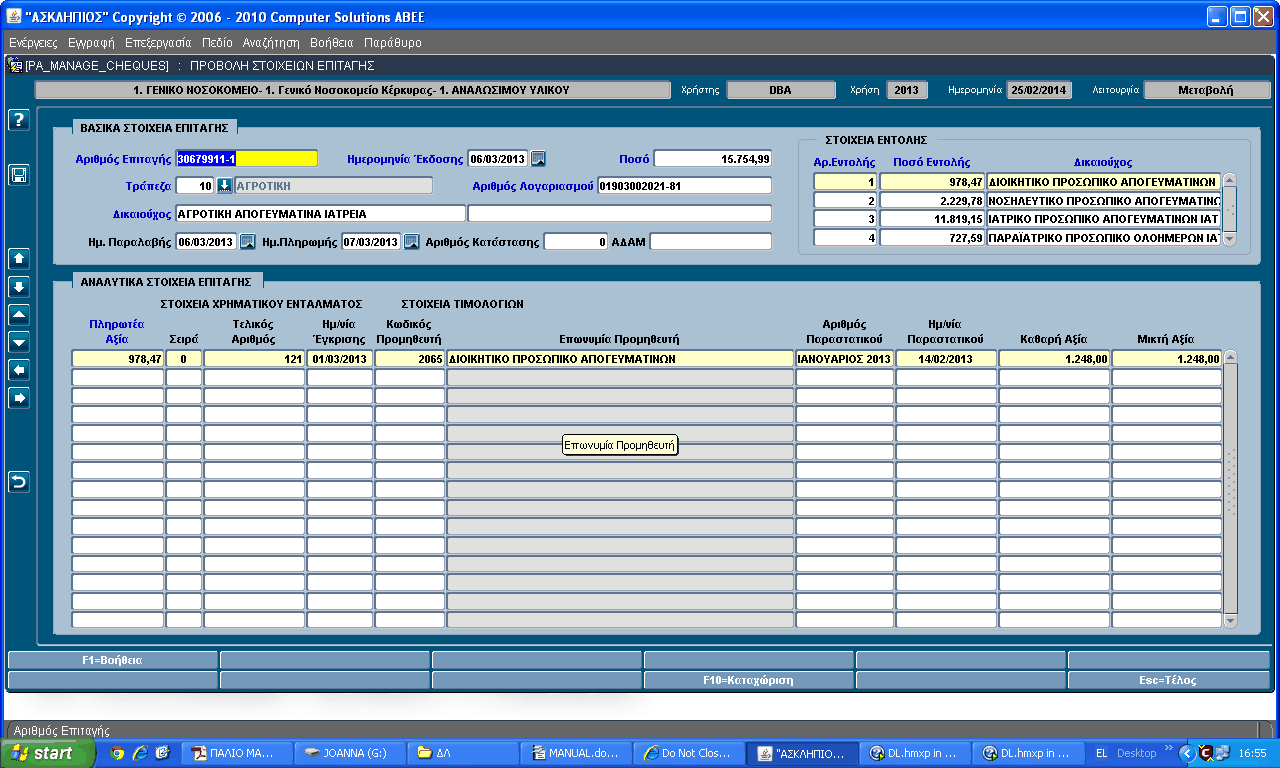Screen dimensions: 1280x768
Task: Click the floppy disk save icon
Action: tap(19, 175)
